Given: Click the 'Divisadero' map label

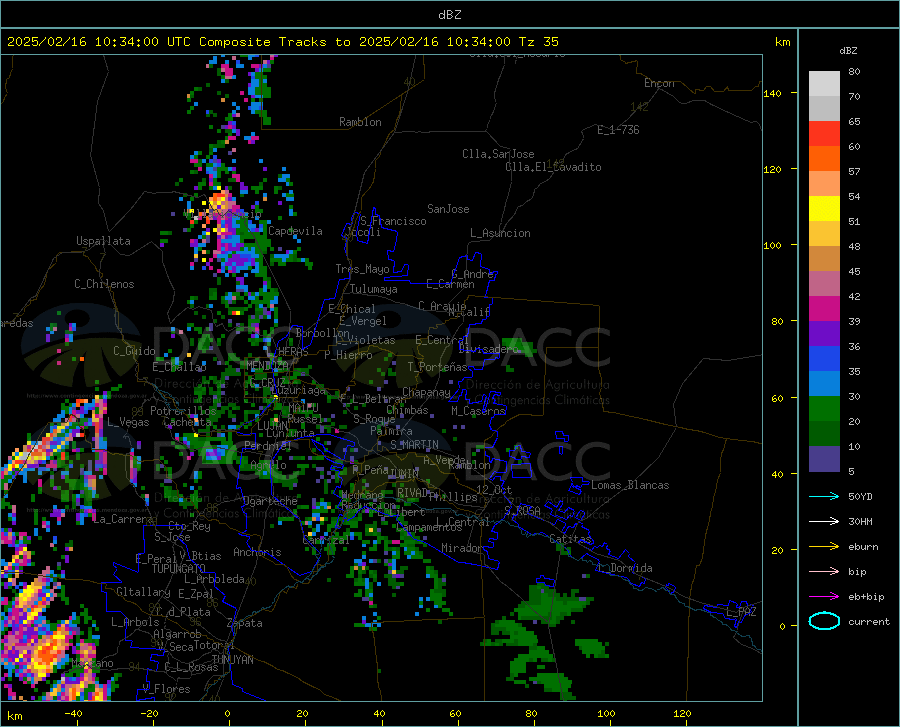Looking at the screenshot, I should [488, 349].
